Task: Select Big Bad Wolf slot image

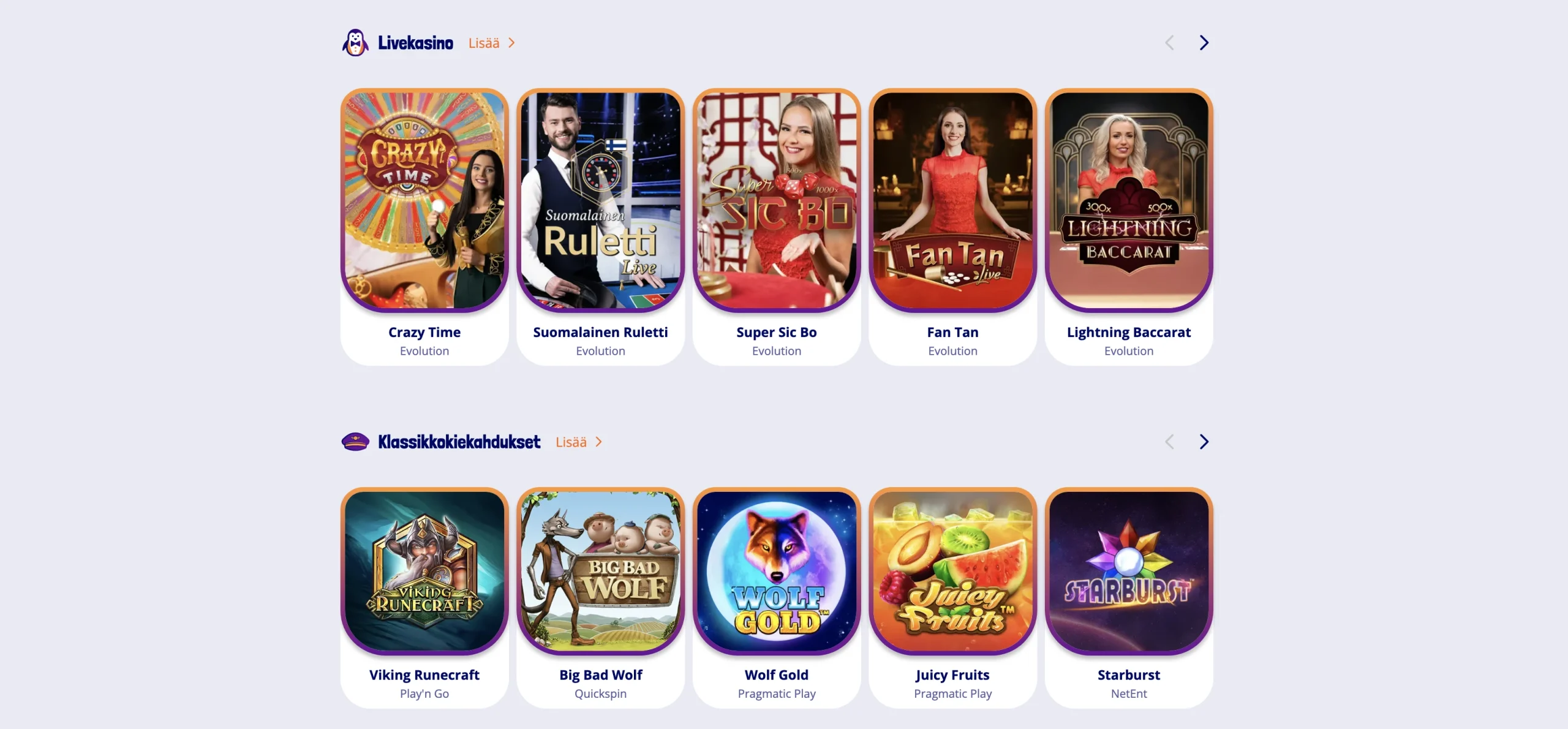Action: coord(600,571)
